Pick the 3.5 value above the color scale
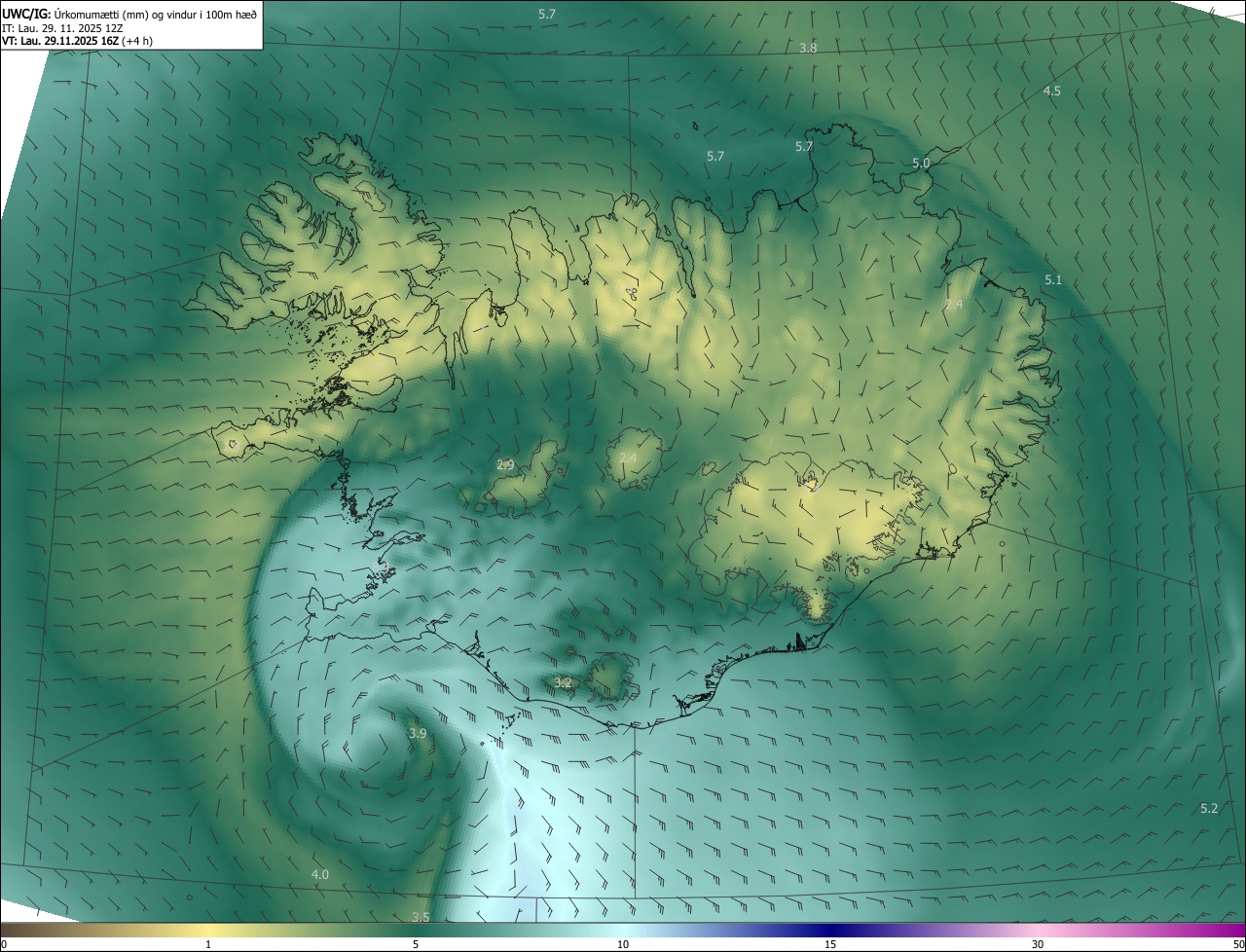1246x952 pixels. 421,917
